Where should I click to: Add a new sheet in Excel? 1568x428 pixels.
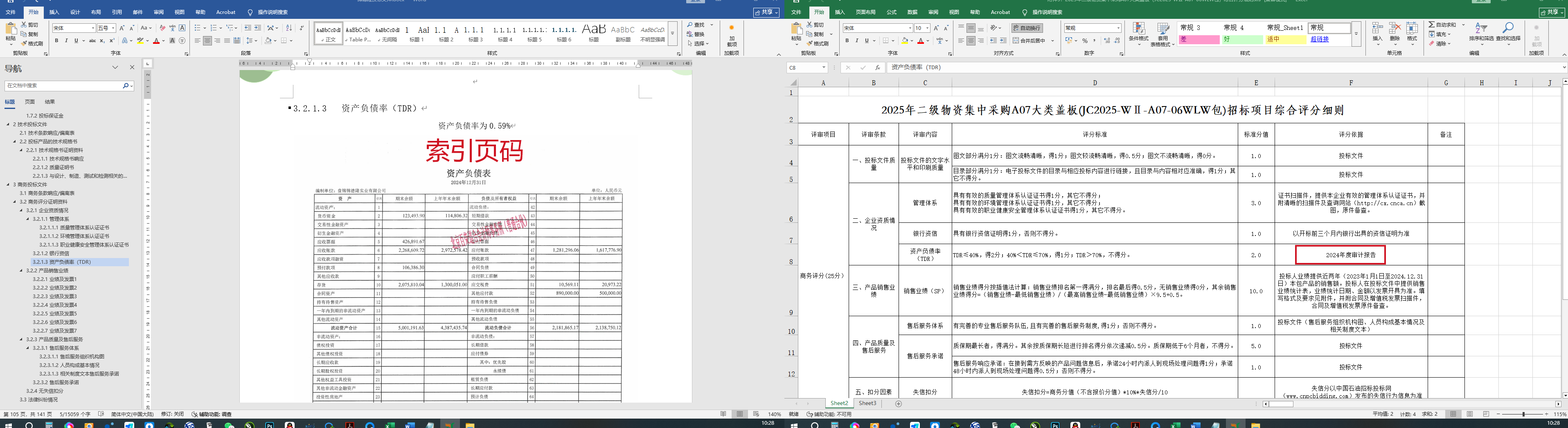899,403
